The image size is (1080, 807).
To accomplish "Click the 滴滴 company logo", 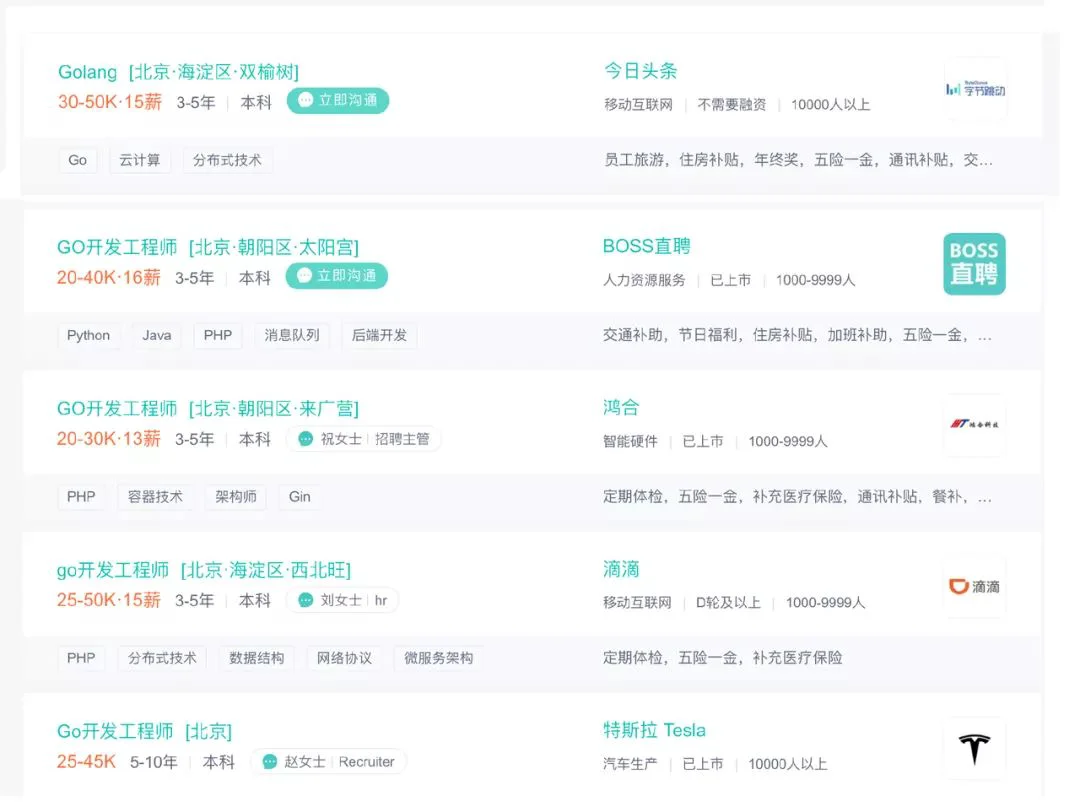I will [974, 587].
